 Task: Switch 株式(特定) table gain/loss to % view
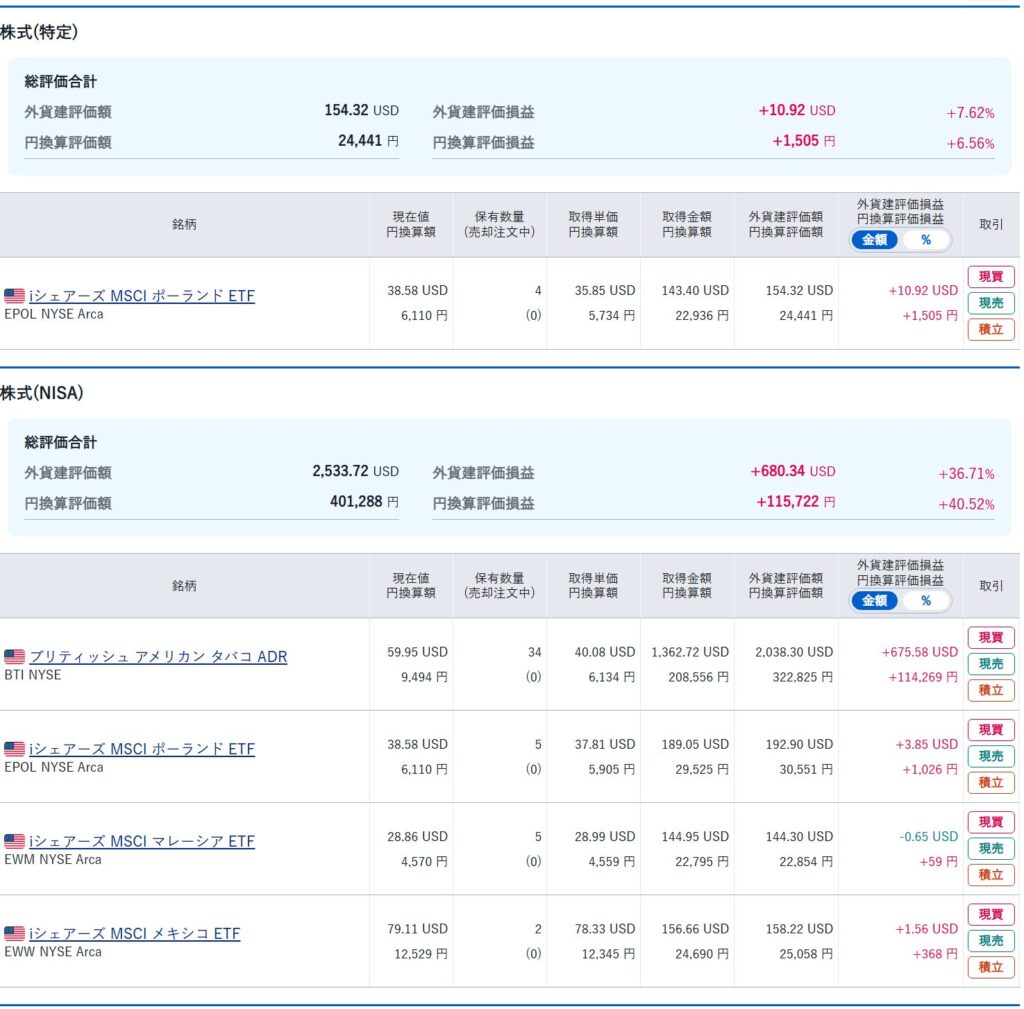pos(926,240)
